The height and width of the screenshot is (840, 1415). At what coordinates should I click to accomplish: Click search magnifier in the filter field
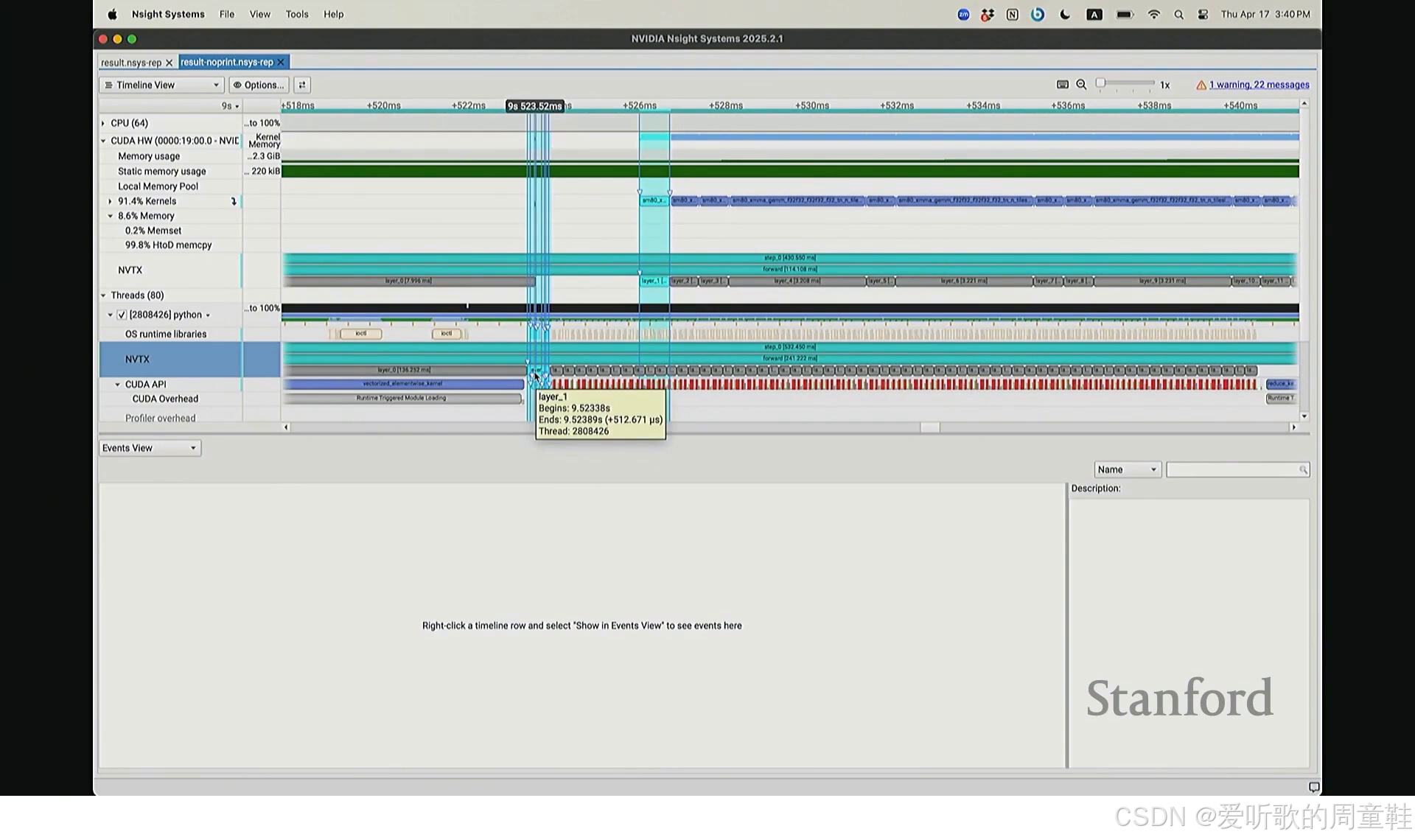(1302, 470)
